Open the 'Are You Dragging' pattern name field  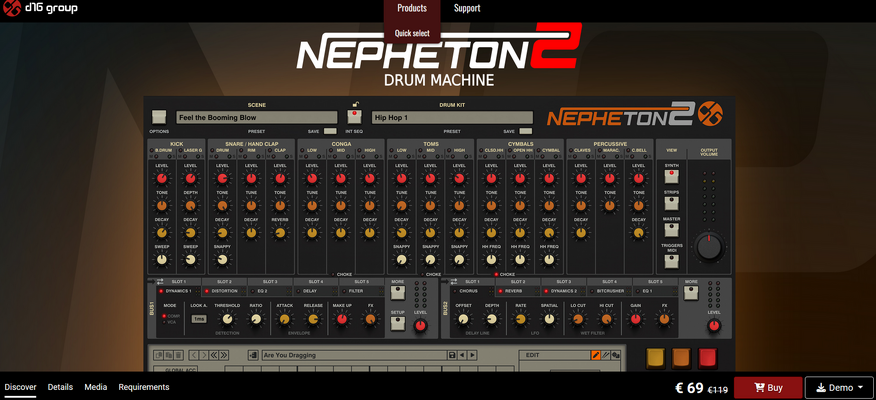[354, 355]
